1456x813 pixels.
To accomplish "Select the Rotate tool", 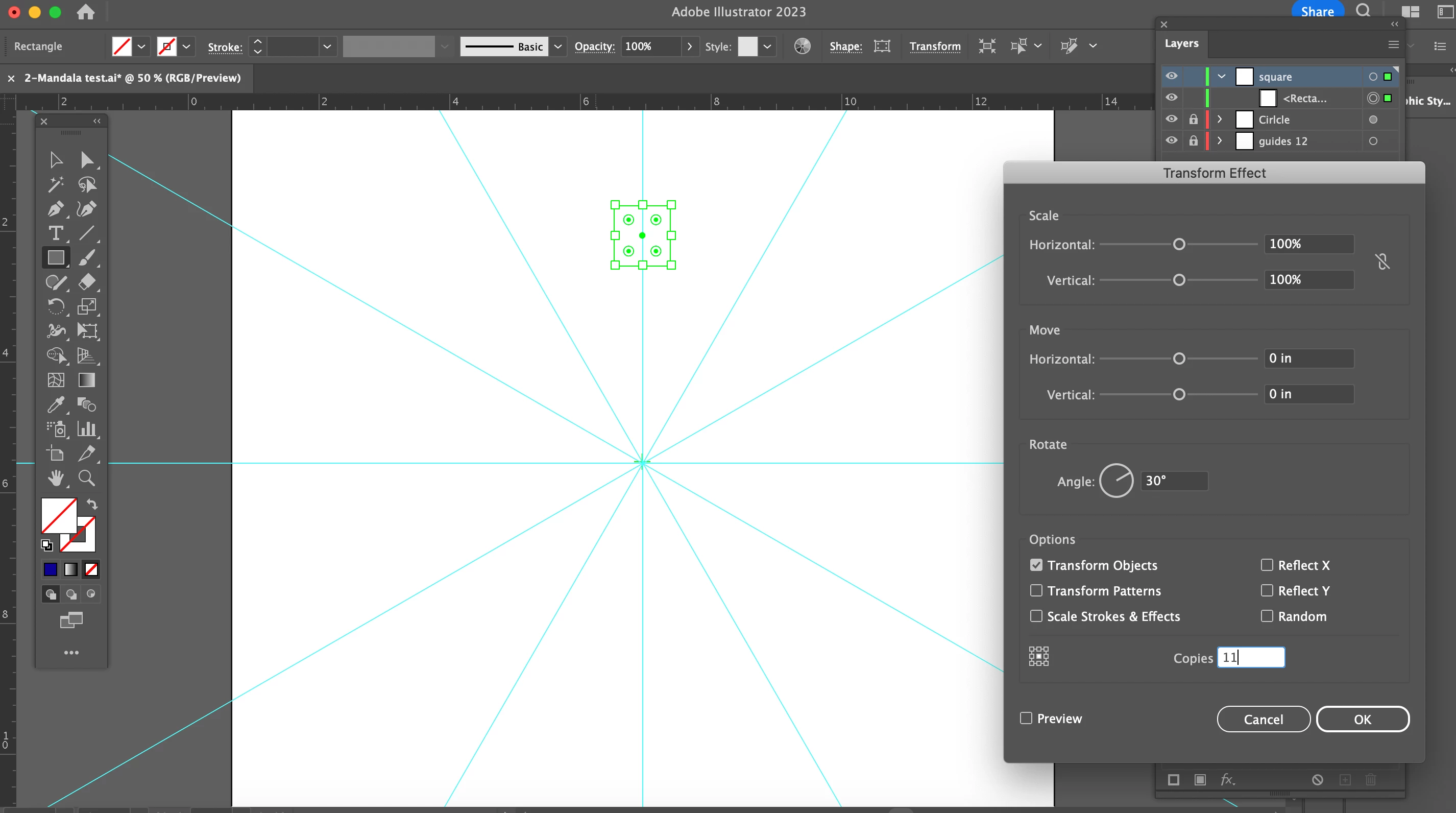I will 55,306.
